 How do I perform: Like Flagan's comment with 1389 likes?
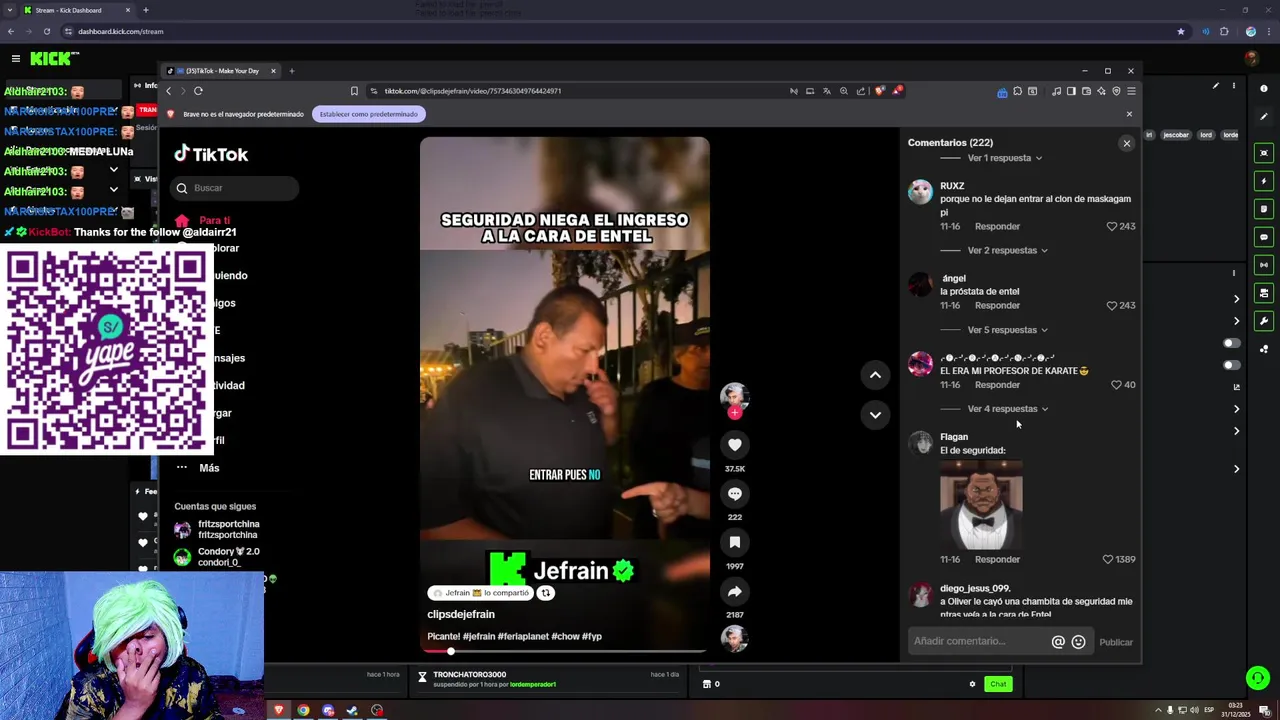coord(1107,559)
